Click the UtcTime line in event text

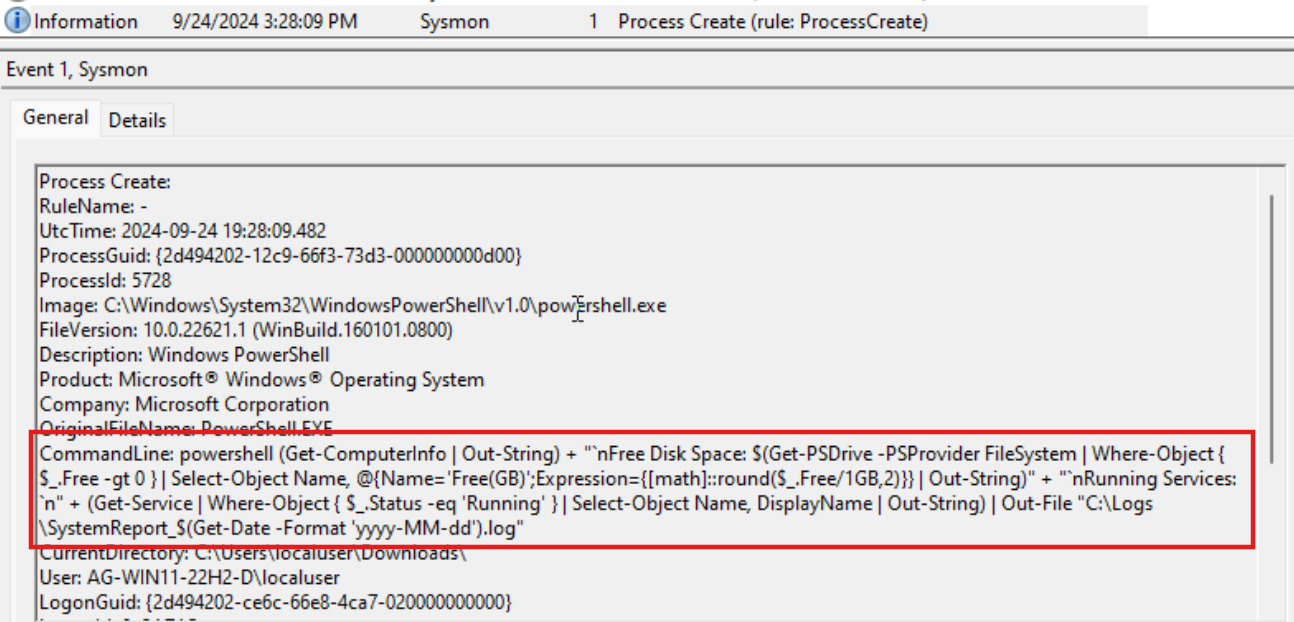coord(182,231)
